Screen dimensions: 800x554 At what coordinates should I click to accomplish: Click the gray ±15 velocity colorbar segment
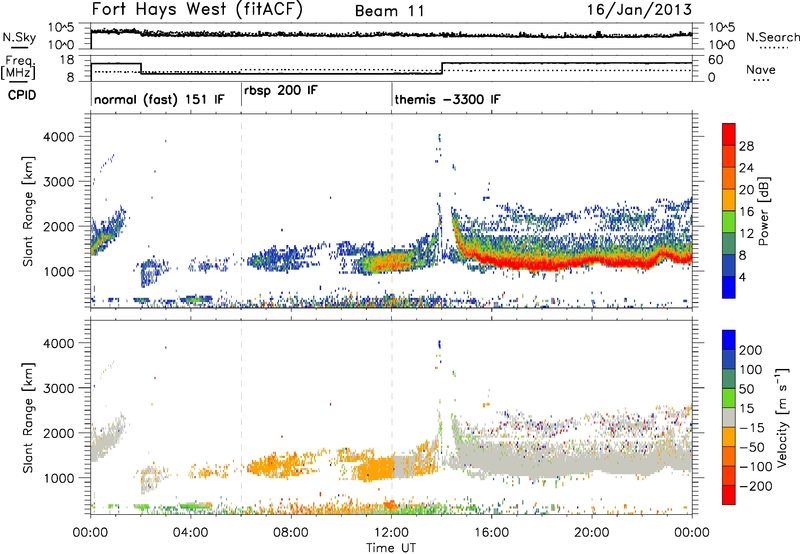tap(729, 417)
